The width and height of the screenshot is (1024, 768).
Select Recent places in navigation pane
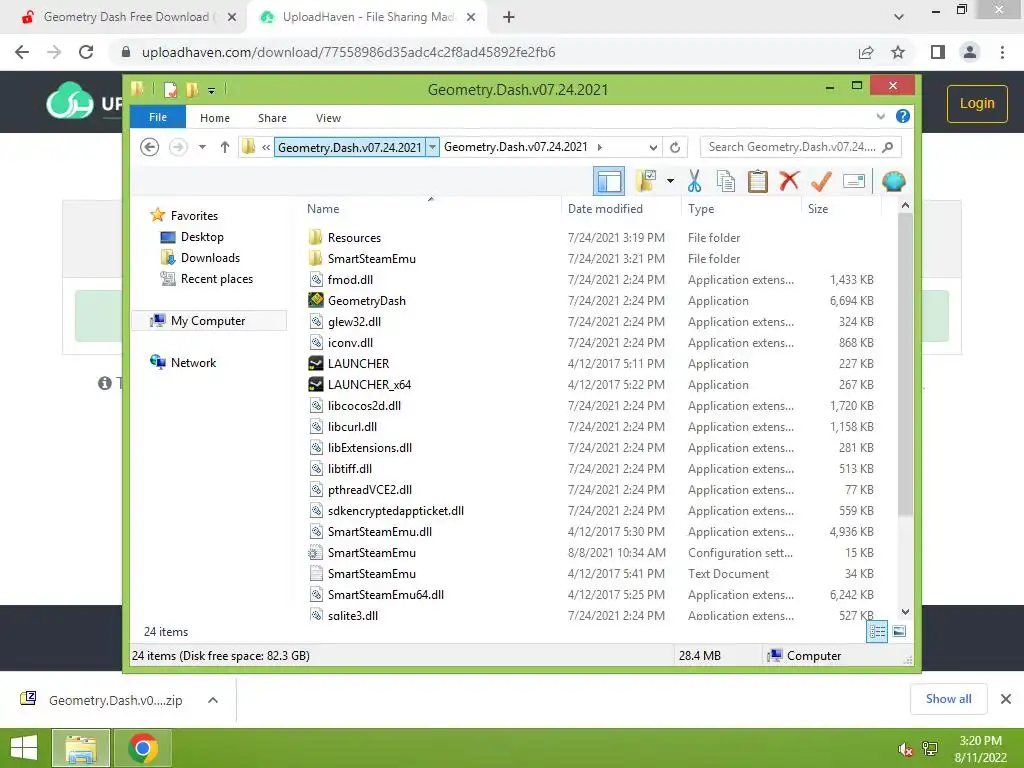click(206, 279)
